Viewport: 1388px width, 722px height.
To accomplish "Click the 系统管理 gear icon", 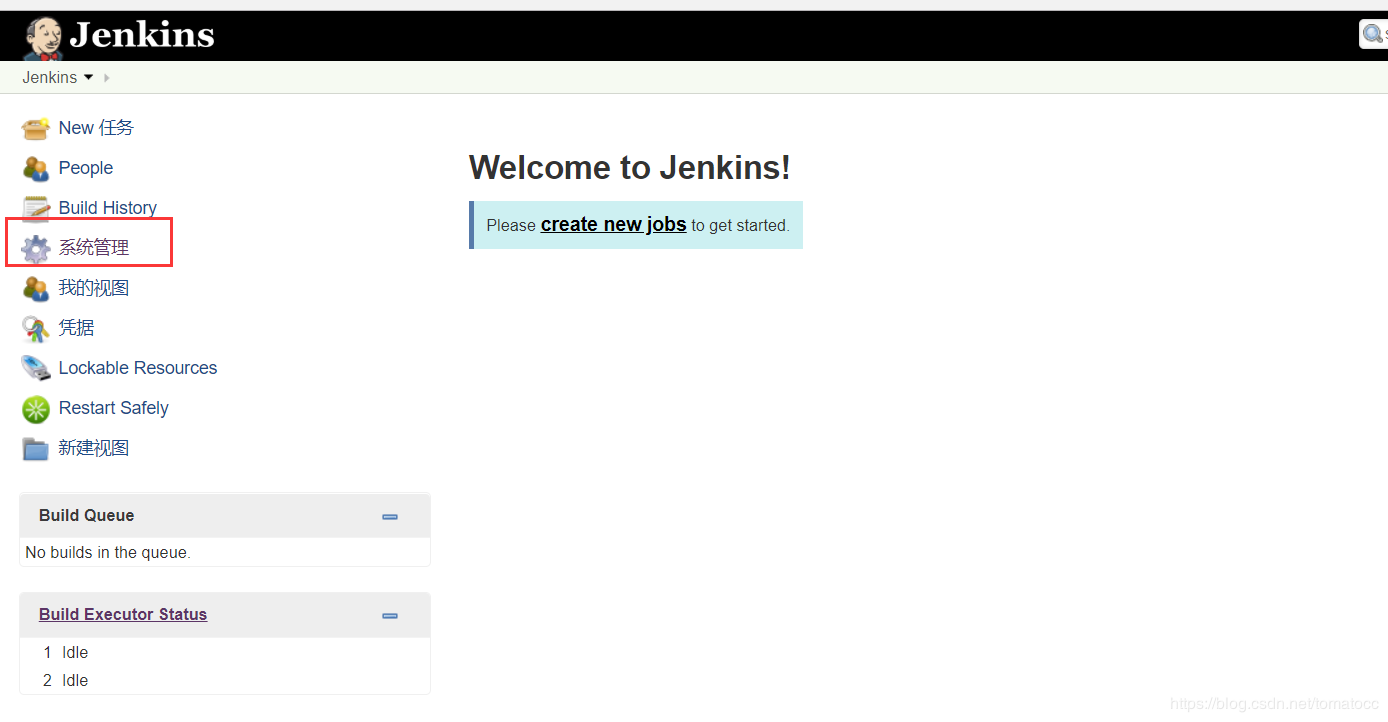I will (x=36, y=248).
